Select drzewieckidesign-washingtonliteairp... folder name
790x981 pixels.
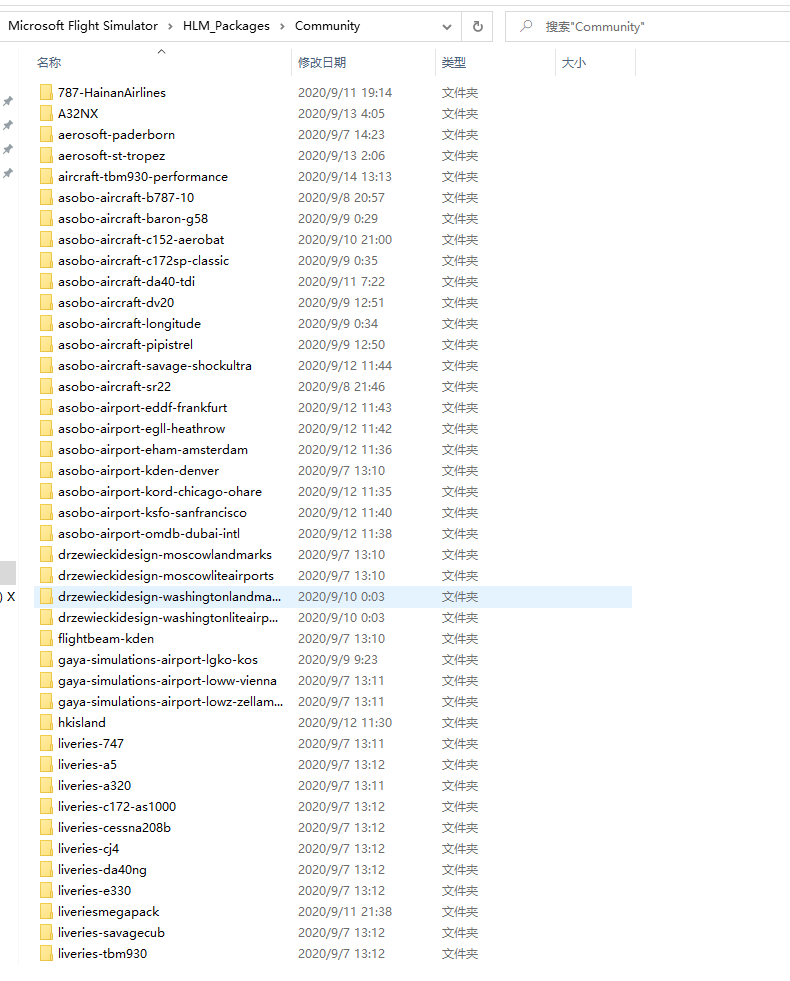168,618
